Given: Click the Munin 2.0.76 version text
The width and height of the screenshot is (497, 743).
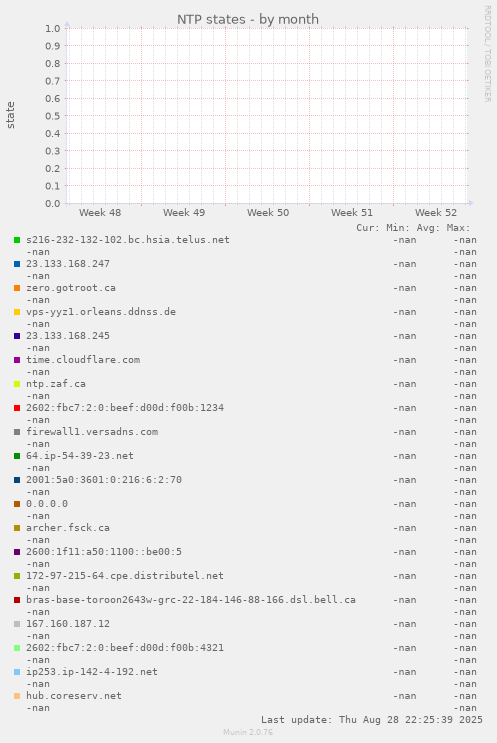Looking at the screenshot, I should click(248, 732).
